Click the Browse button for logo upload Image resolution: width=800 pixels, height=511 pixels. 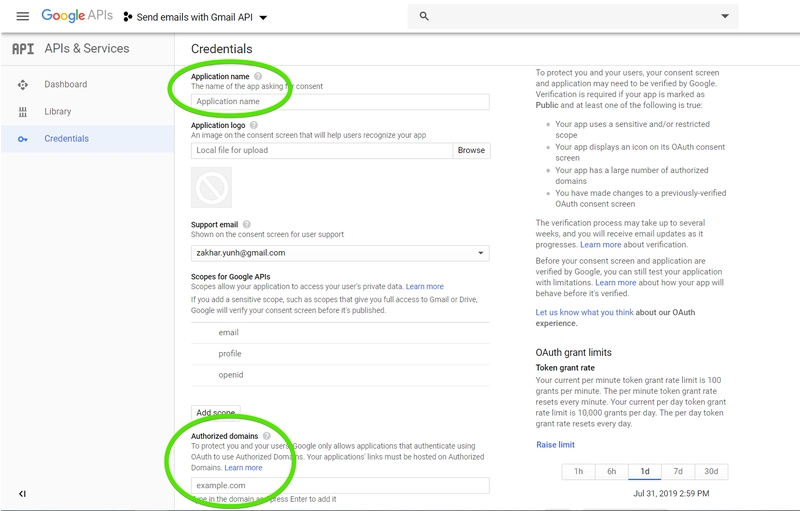[x=471, y=150]
